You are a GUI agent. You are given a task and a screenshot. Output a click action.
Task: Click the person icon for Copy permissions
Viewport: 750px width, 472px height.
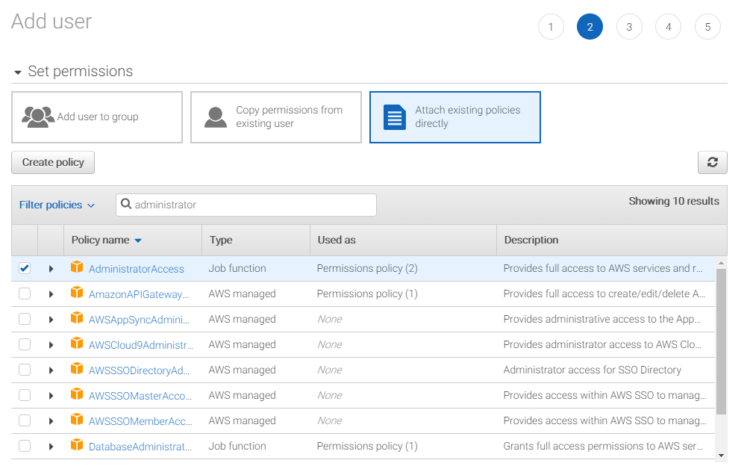215,117
